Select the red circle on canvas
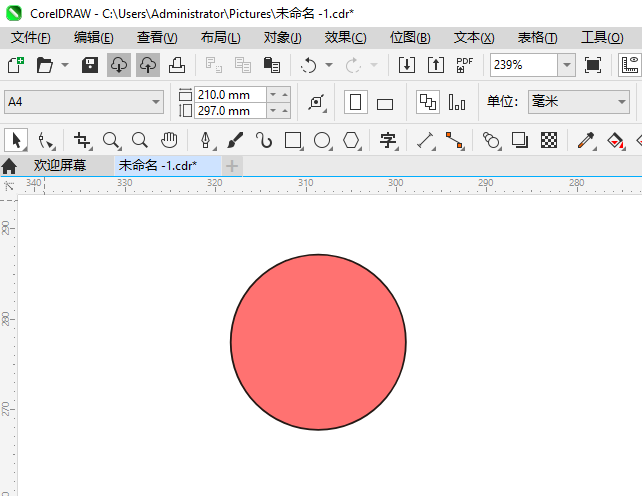 point(318,342)
